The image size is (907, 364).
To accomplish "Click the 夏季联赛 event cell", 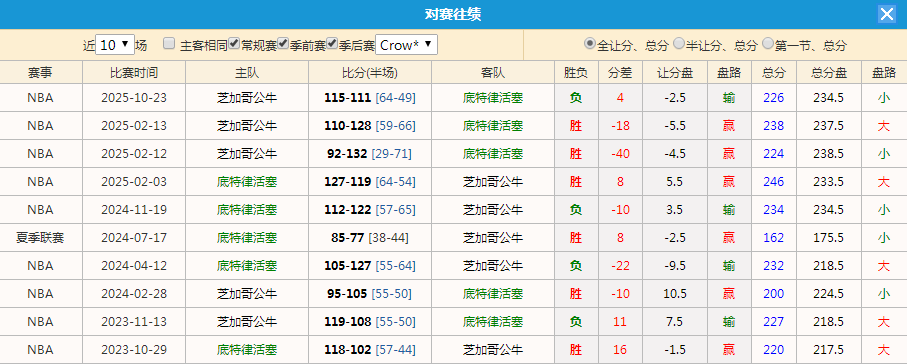I will click(40, 237).
